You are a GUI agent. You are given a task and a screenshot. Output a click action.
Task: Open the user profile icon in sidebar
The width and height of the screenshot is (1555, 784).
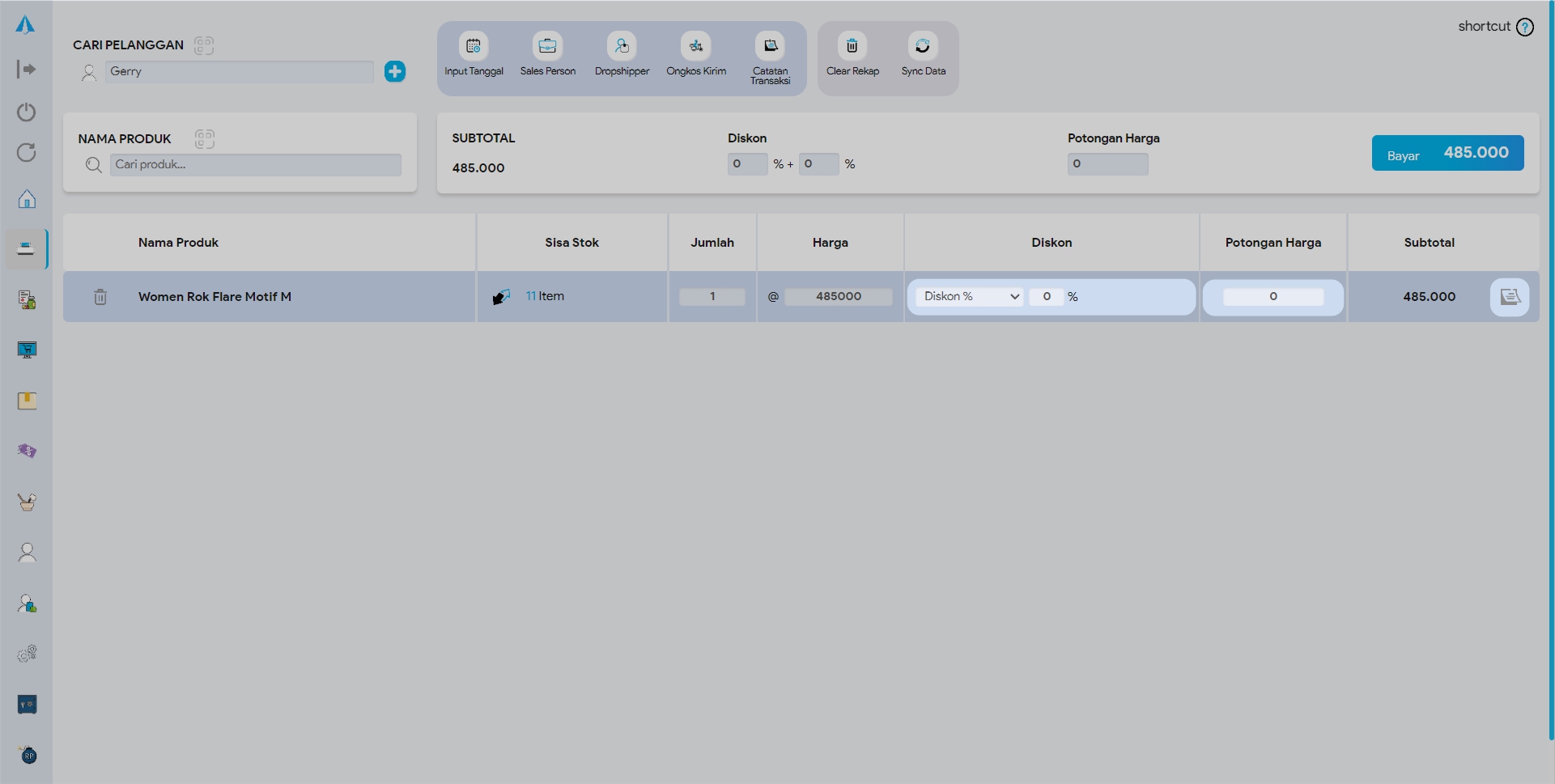(27, 552)
